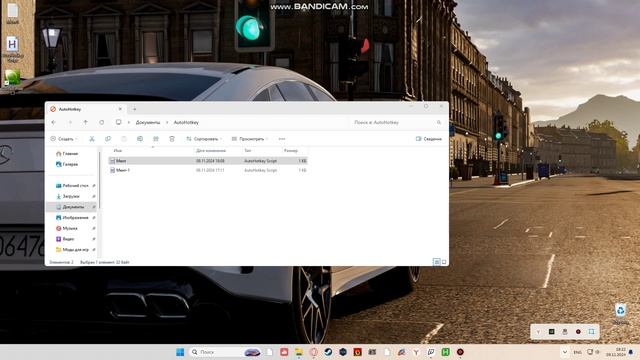Select Документы in the sidebar

[x=72, y=207]
